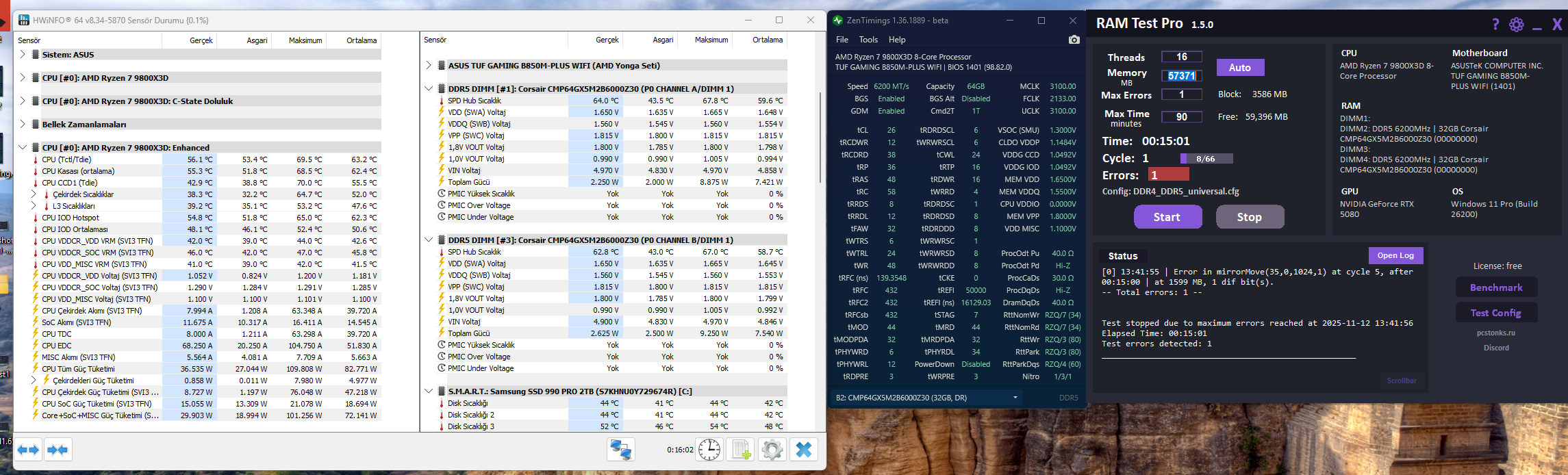Click the ZenTimings title bar logo icon

pyautogui.click(x=837, y=21)
